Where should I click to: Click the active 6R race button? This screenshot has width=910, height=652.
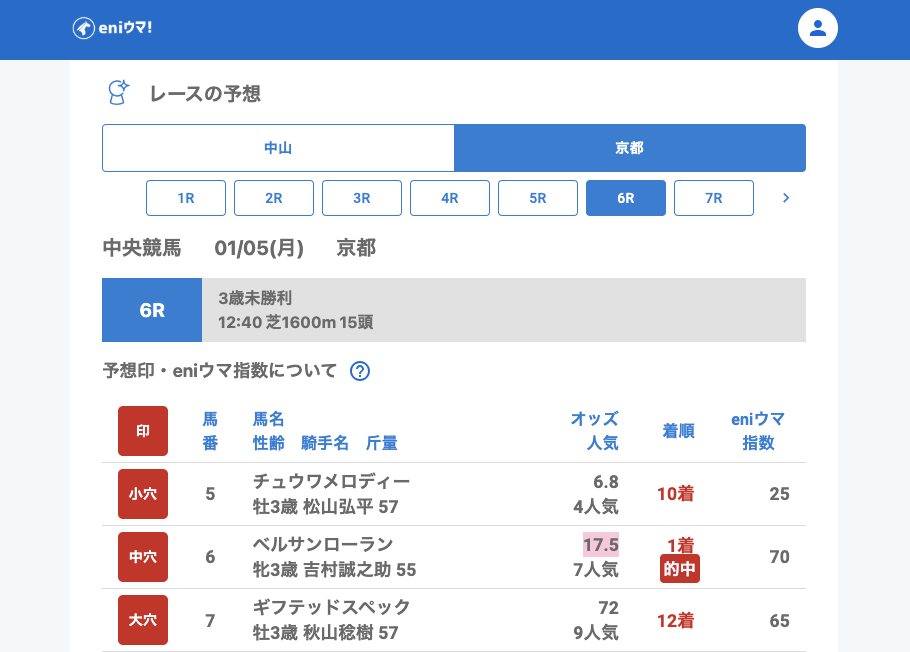(626, 198)
